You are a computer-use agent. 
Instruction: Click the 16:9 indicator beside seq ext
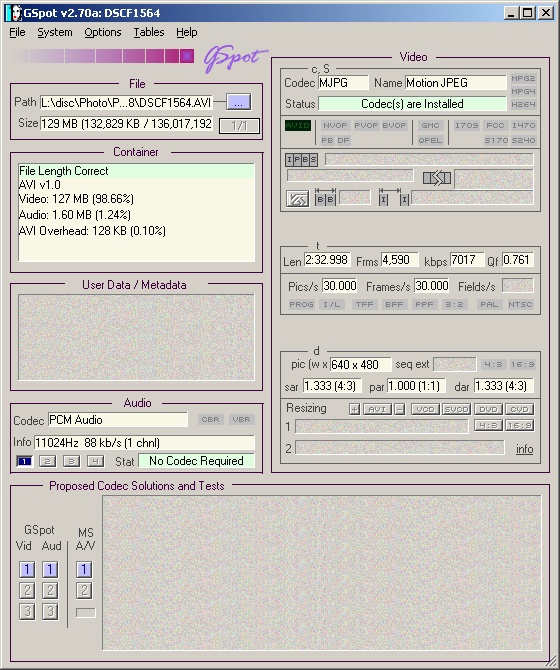522,365
